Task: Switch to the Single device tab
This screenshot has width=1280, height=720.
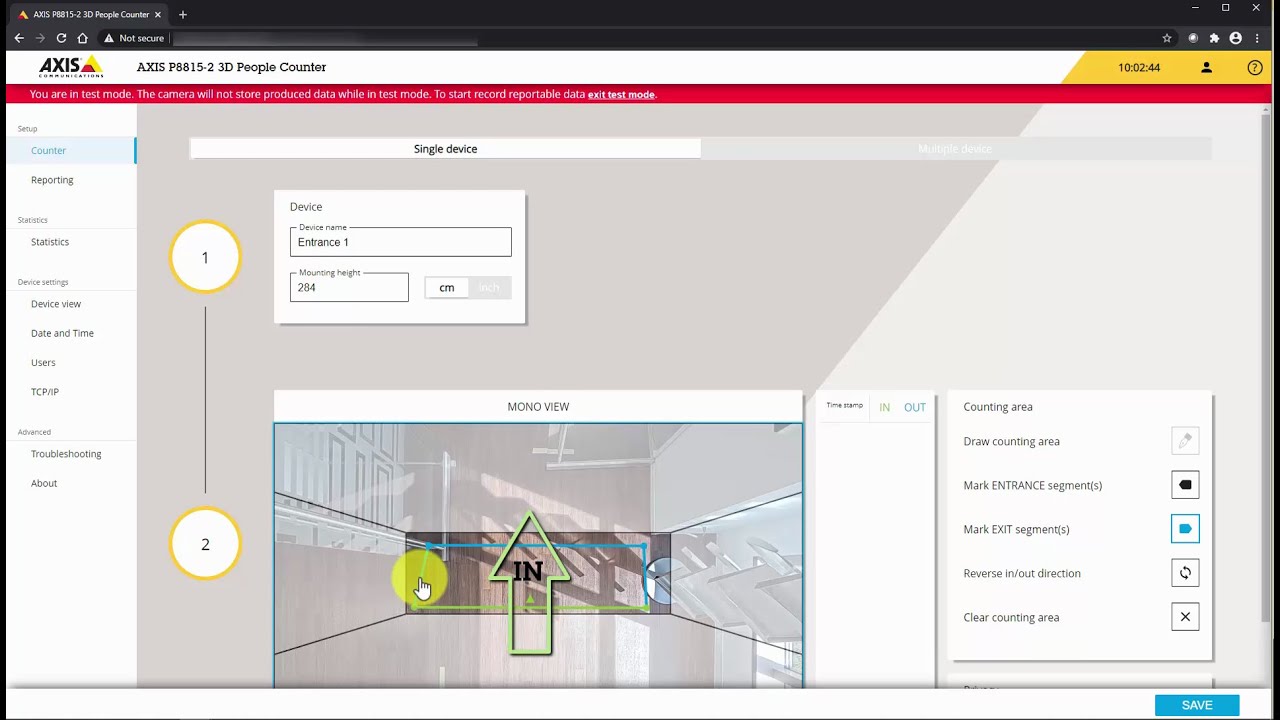Action: (445, 149)
